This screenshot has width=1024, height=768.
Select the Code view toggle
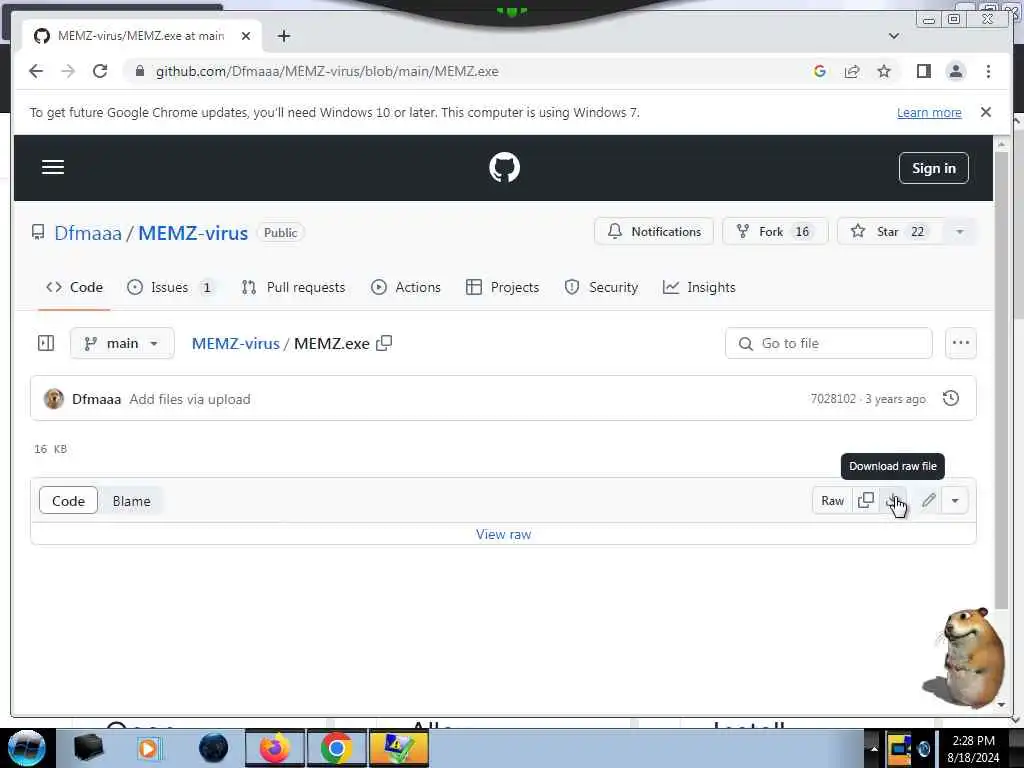click(69, 501)
